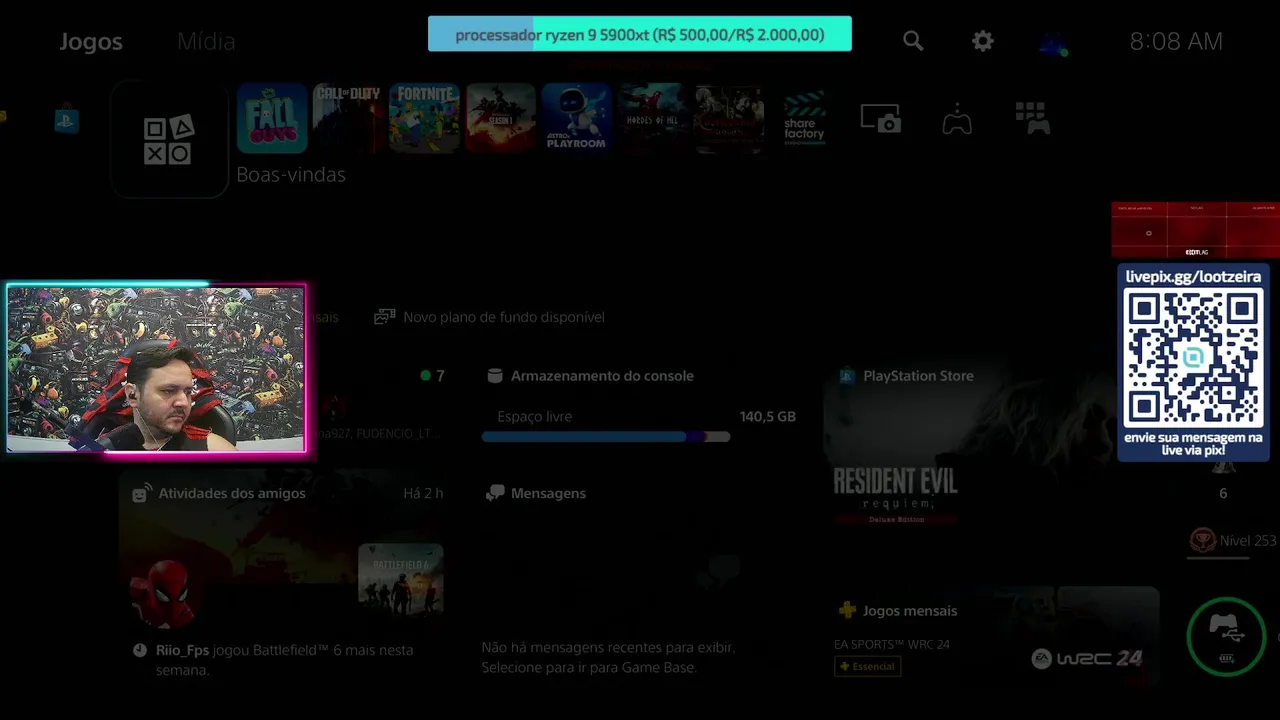Click the EA WRC 24 logo artwork

[1087, 658]
